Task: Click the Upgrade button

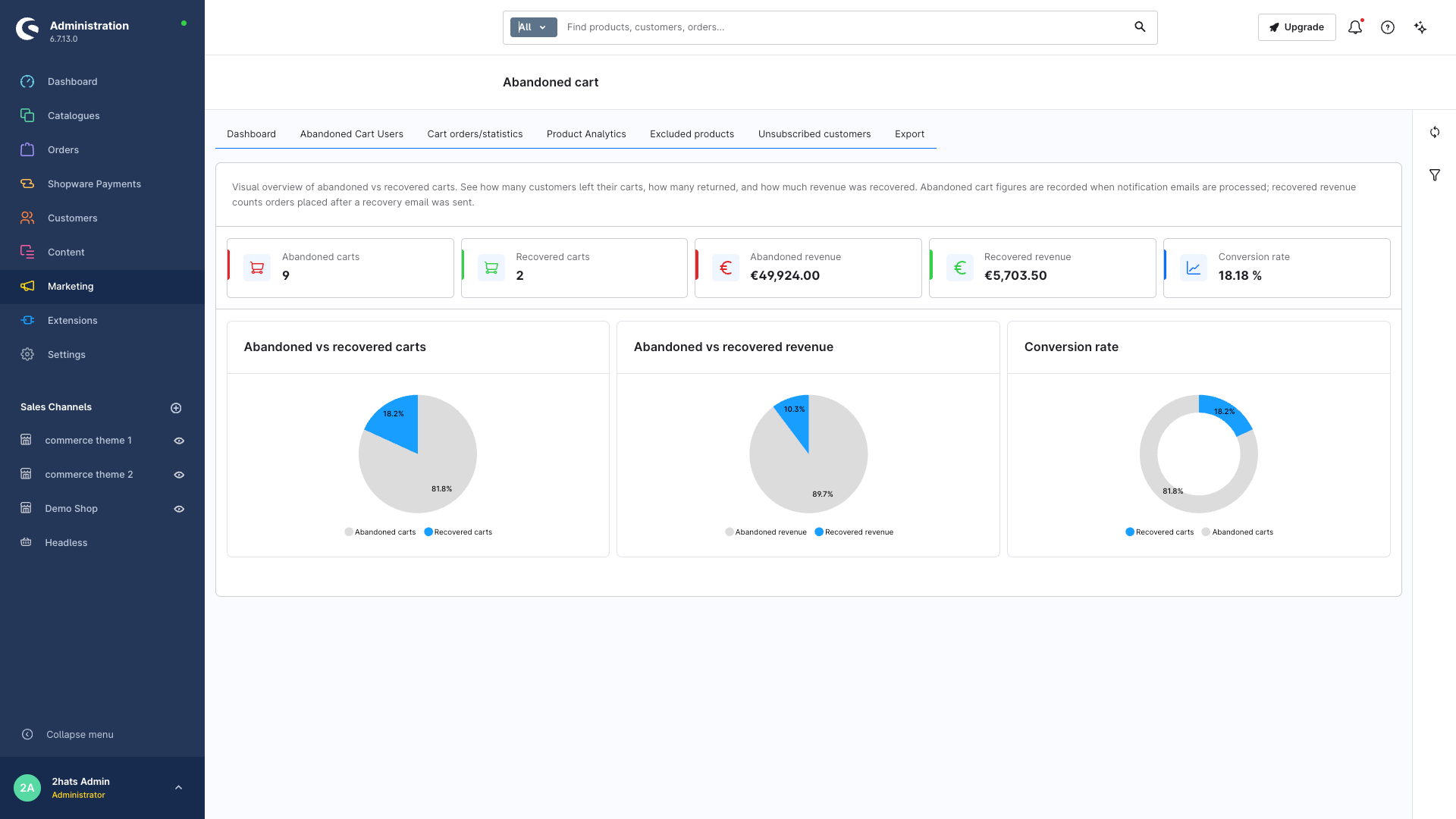Action: point(1297,27)
